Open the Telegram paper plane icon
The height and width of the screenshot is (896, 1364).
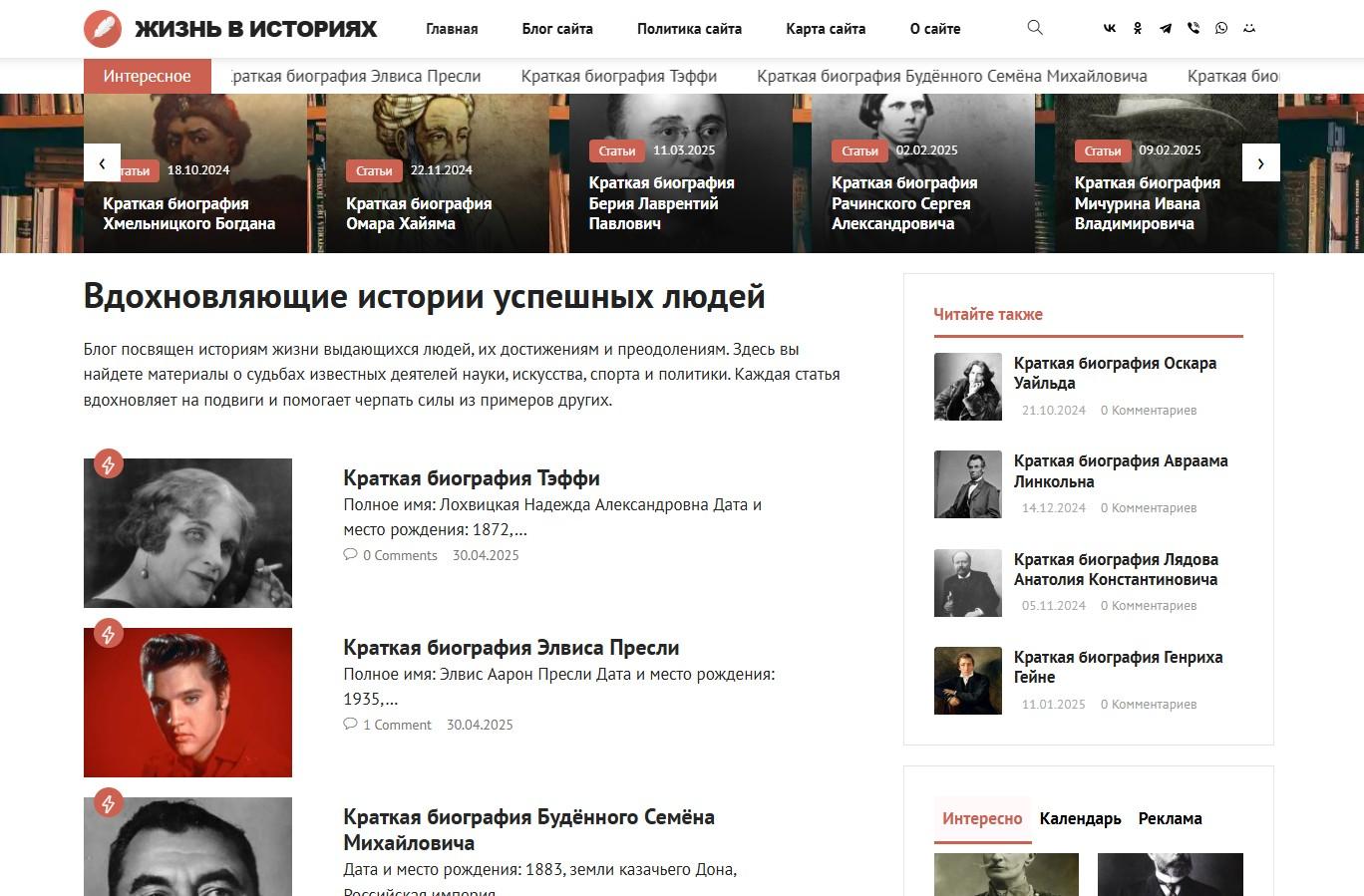[x=1166, y=28]
